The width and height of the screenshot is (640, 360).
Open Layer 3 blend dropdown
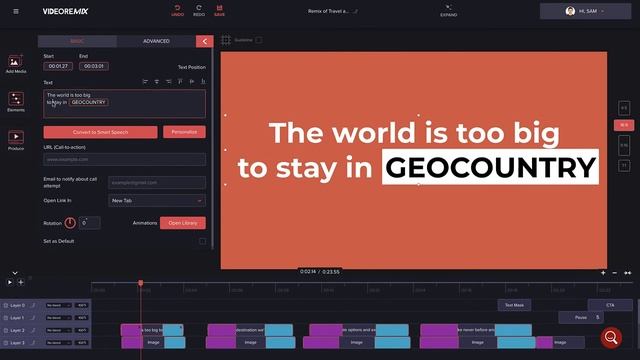pyautogui.click(x=59, y=343)
